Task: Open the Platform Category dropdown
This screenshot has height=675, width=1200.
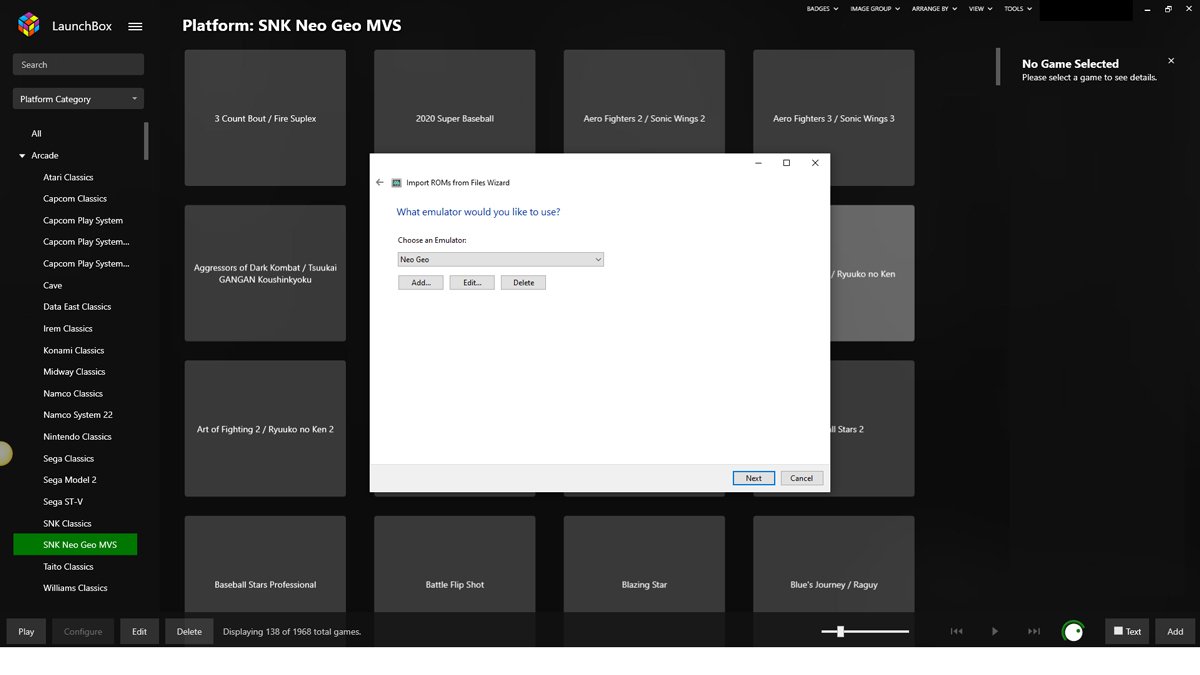Action: (78, 99)
